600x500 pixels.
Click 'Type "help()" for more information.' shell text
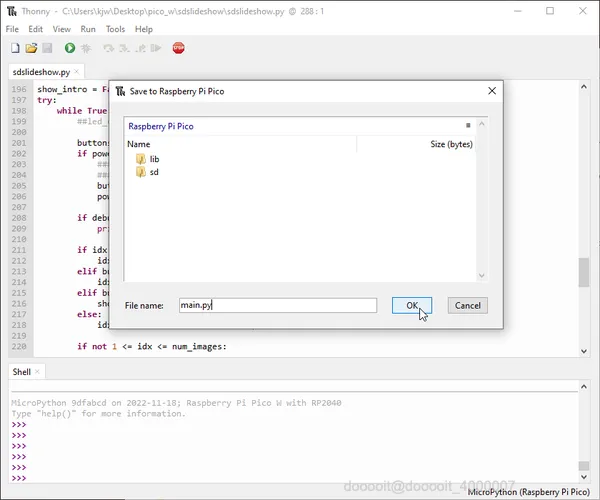98,414
